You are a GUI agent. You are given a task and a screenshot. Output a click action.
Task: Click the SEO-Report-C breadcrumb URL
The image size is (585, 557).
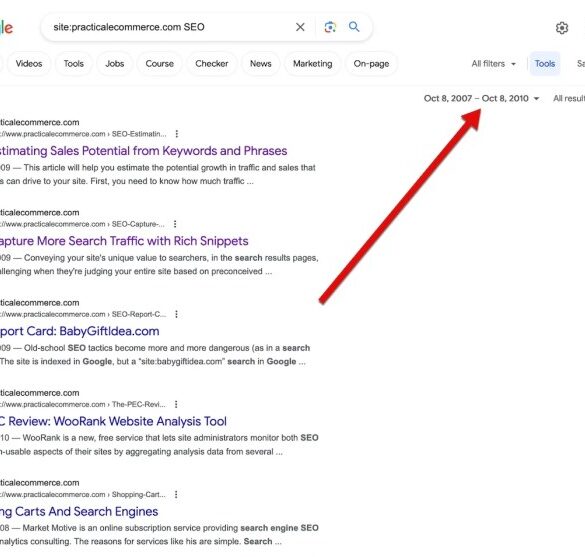click(x=83, y=315)
